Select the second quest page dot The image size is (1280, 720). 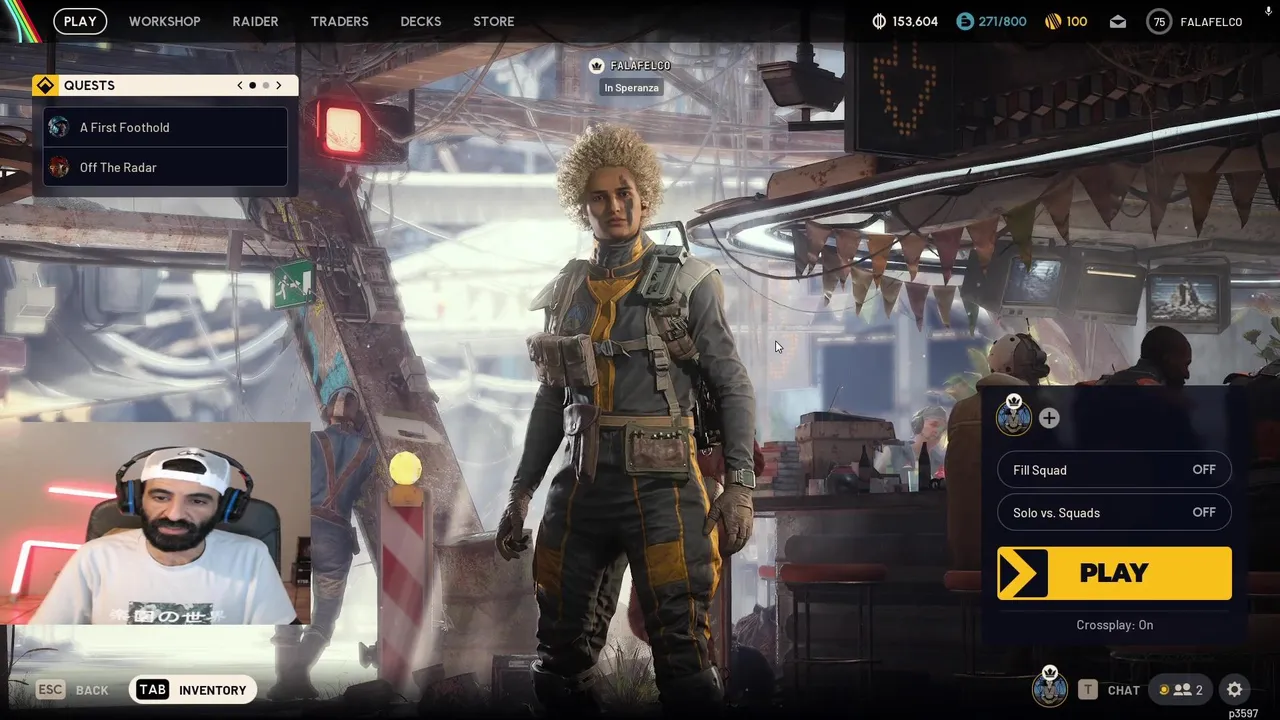coord(265,85)
